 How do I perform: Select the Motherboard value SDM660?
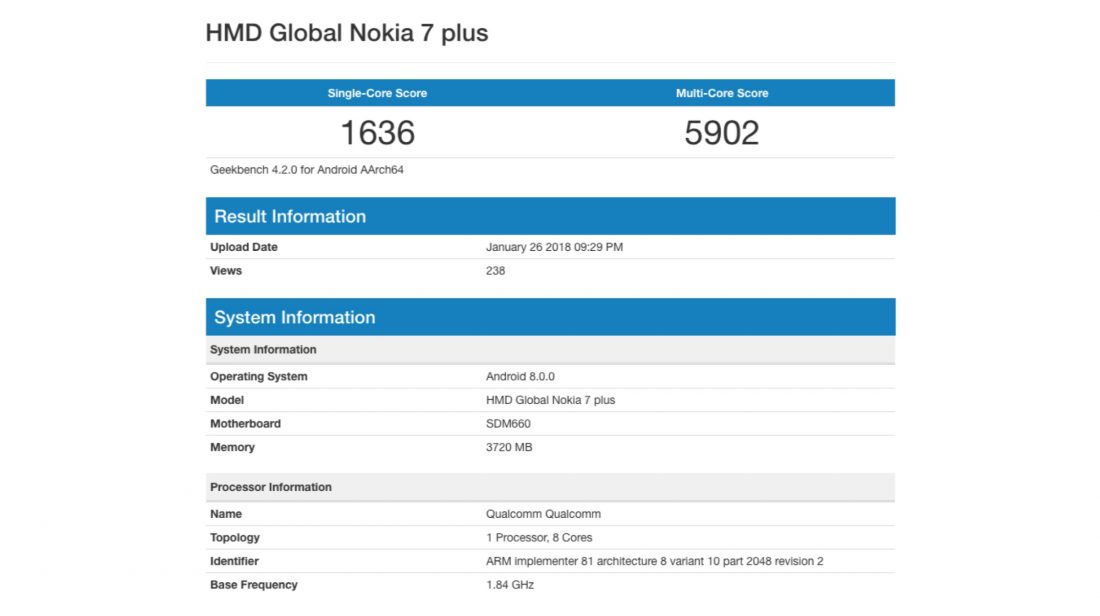(x=508, y=424)
